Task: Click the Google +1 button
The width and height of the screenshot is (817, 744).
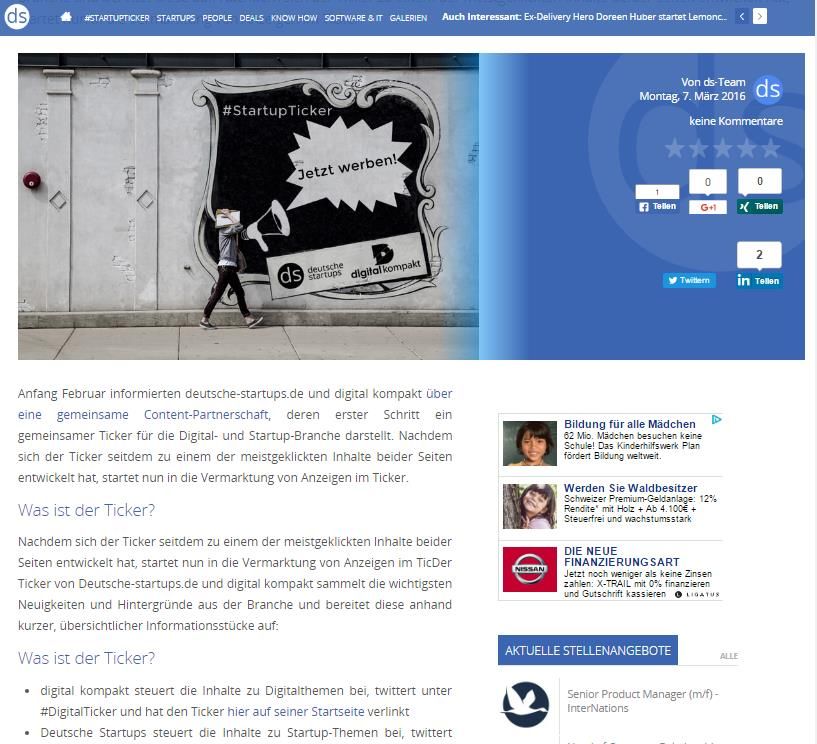Action: pos(708,207)
